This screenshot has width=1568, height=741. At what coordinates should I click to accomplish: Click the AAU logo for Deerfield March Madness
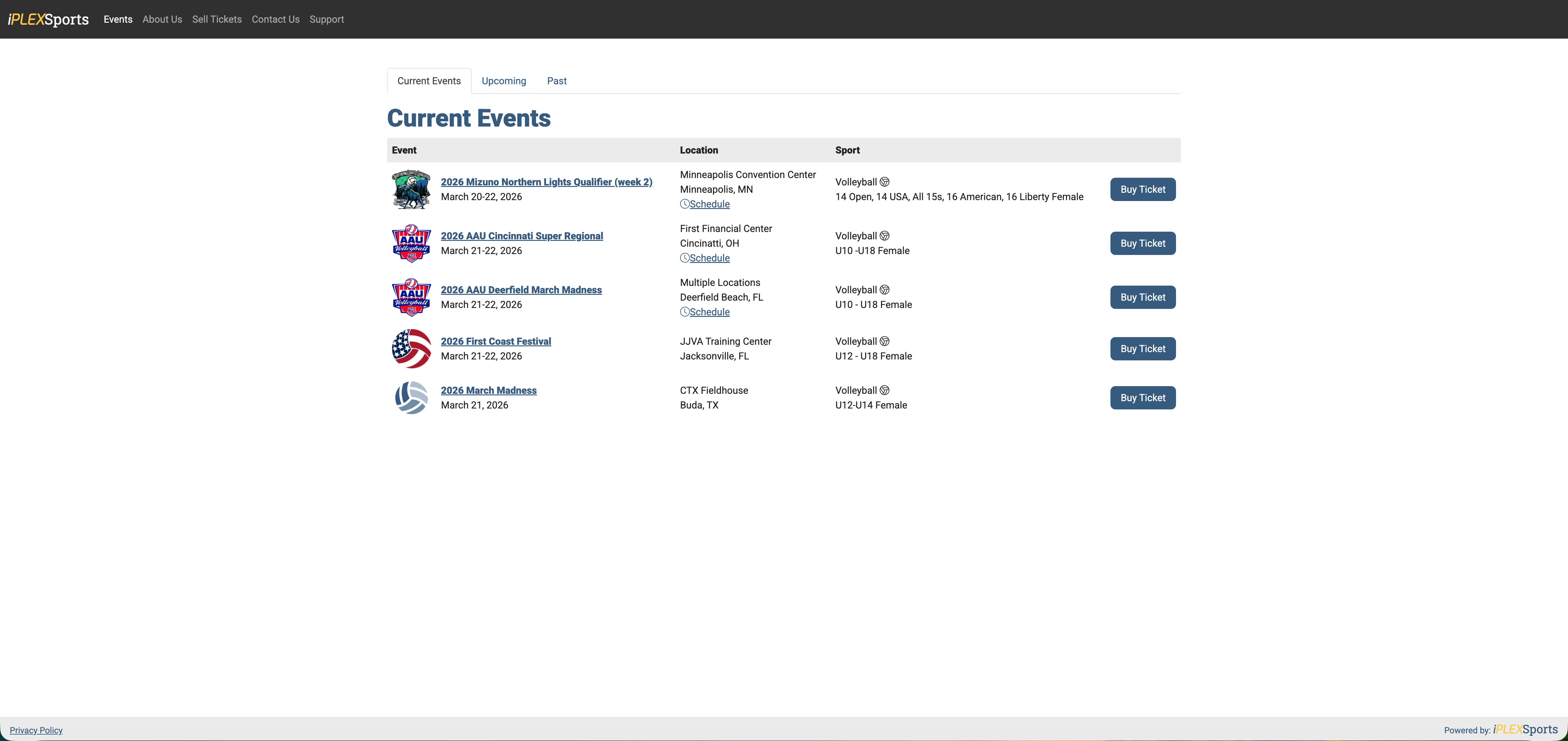click(411, 297)
